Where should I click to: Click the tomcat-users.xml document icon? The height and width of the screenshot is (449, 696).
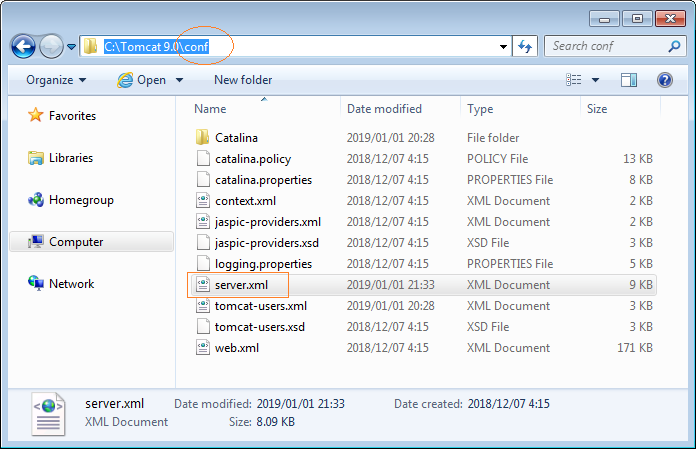pyautogui.click(x=203, y=305)
